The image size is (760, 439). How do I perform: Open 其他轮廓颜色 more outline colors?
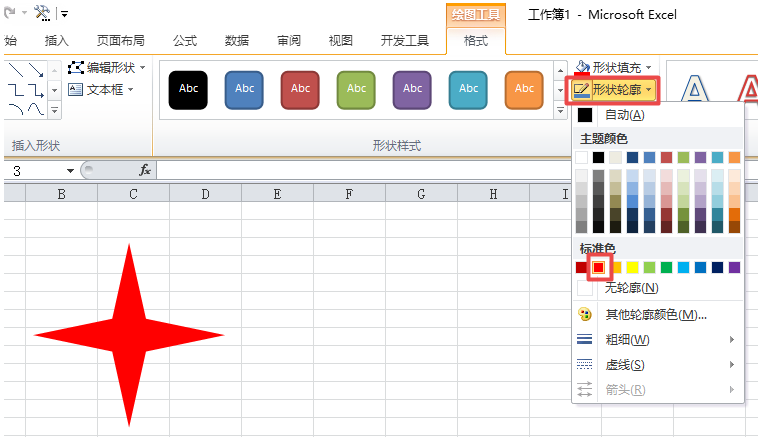coord(656,315)
